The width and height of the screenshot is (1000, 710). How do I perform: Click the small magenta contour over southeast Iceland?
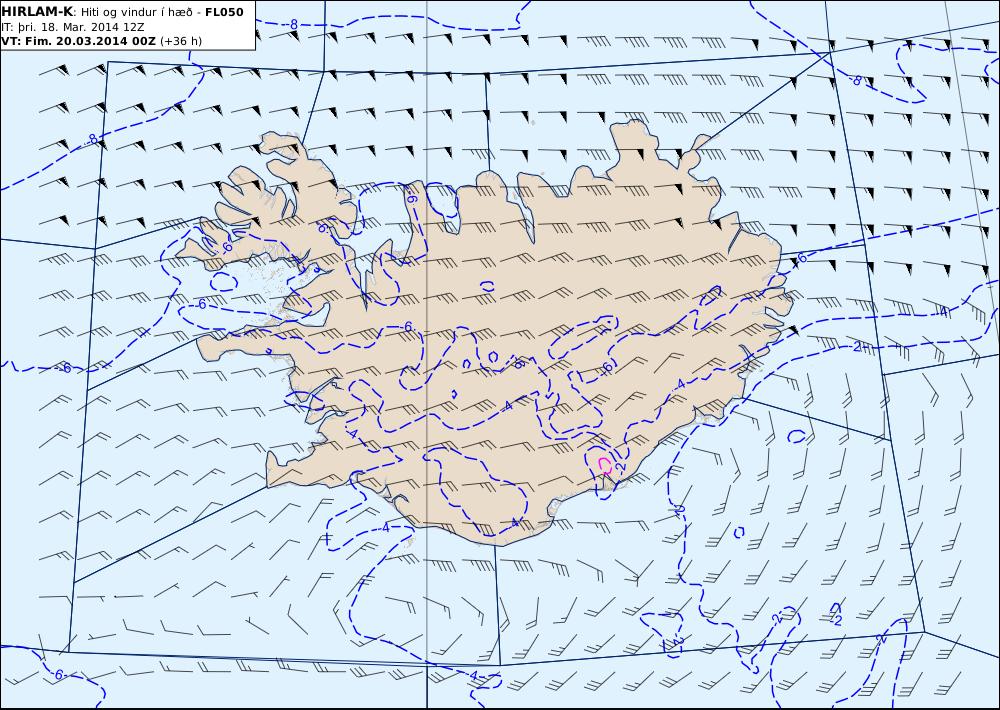click(x=605, y=465)
